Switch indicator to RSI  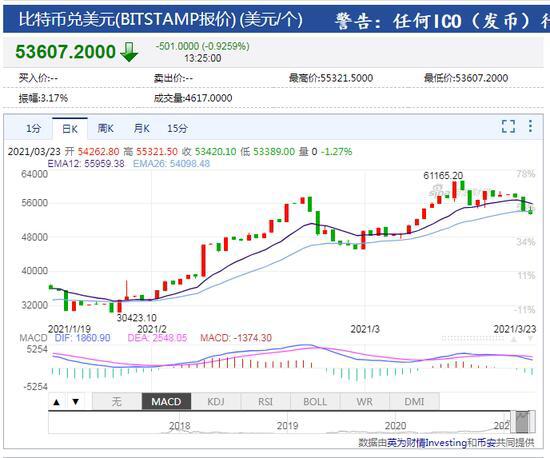click(x=266, y=401)
